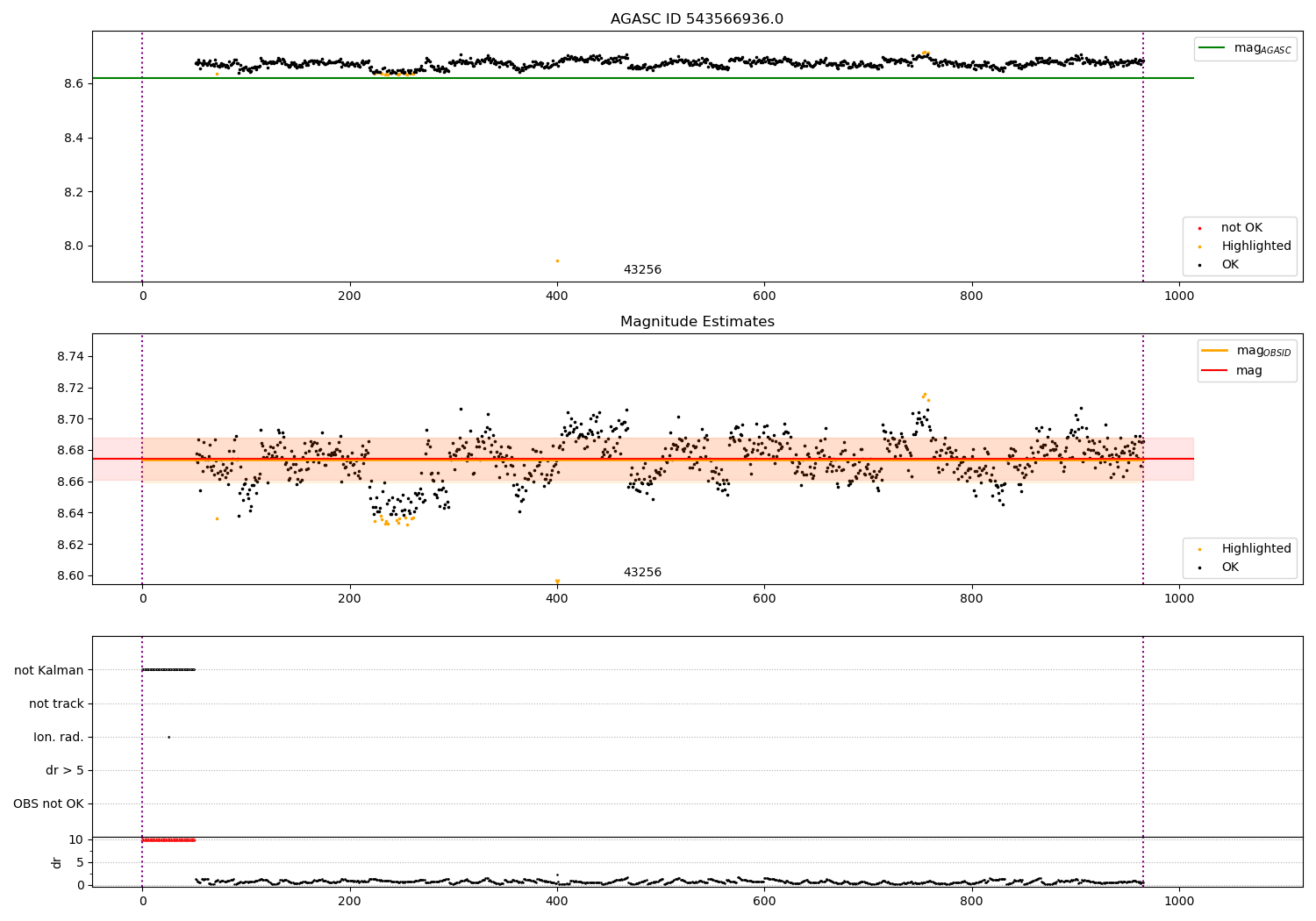This screenshot has width=1316, height=921.
Task: Click the 5 tick label on dr axis
Action: pos(80,862)
